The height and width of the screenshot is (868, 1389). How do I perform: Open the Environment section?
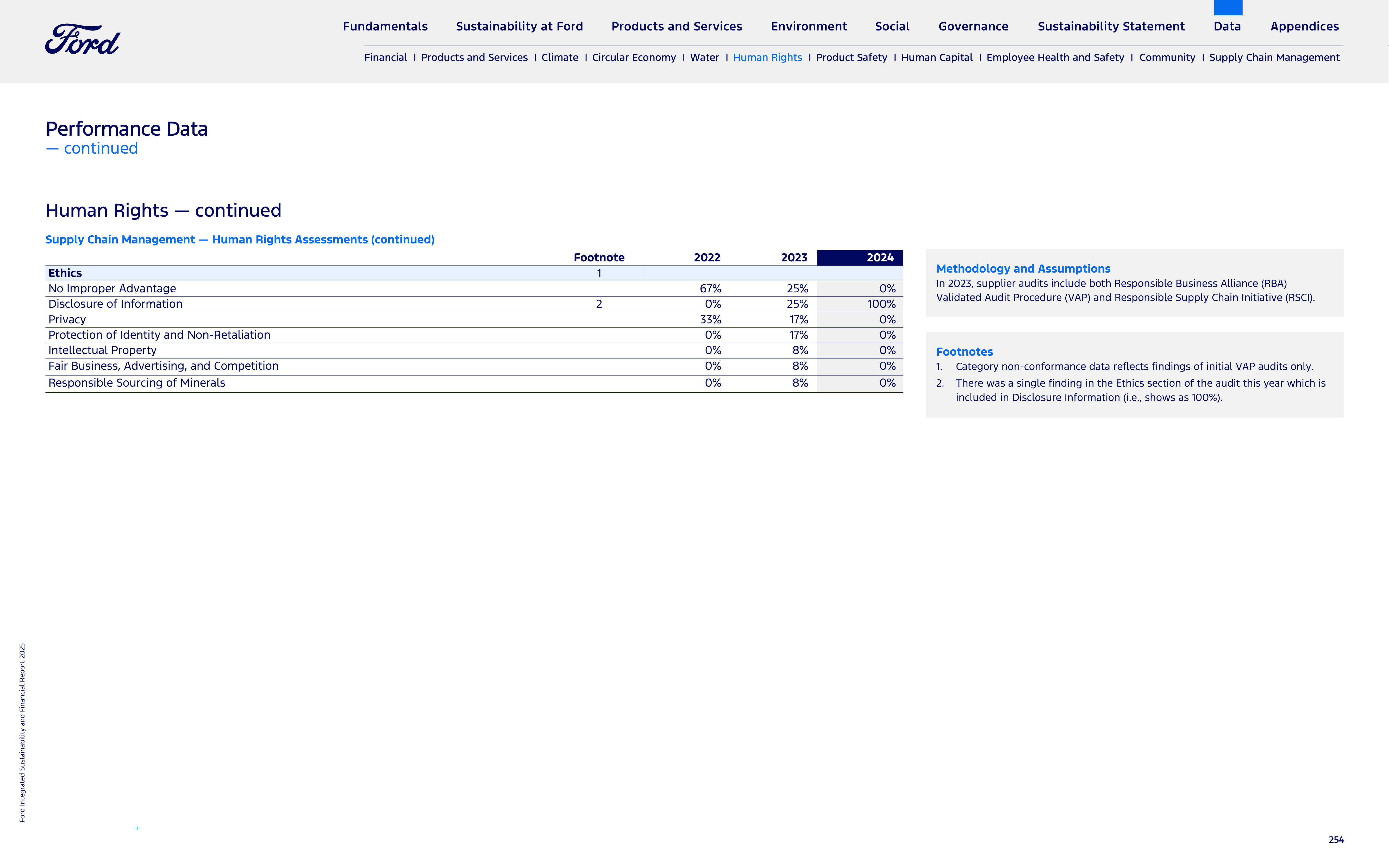tap(809, 26)
